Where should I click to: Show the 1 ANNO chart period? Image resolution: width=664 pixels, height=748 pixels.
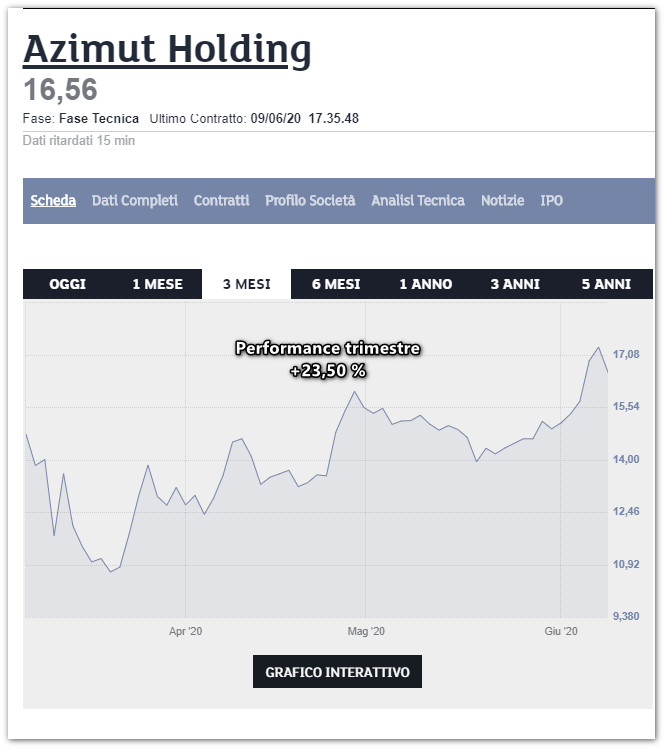[425, 284]
